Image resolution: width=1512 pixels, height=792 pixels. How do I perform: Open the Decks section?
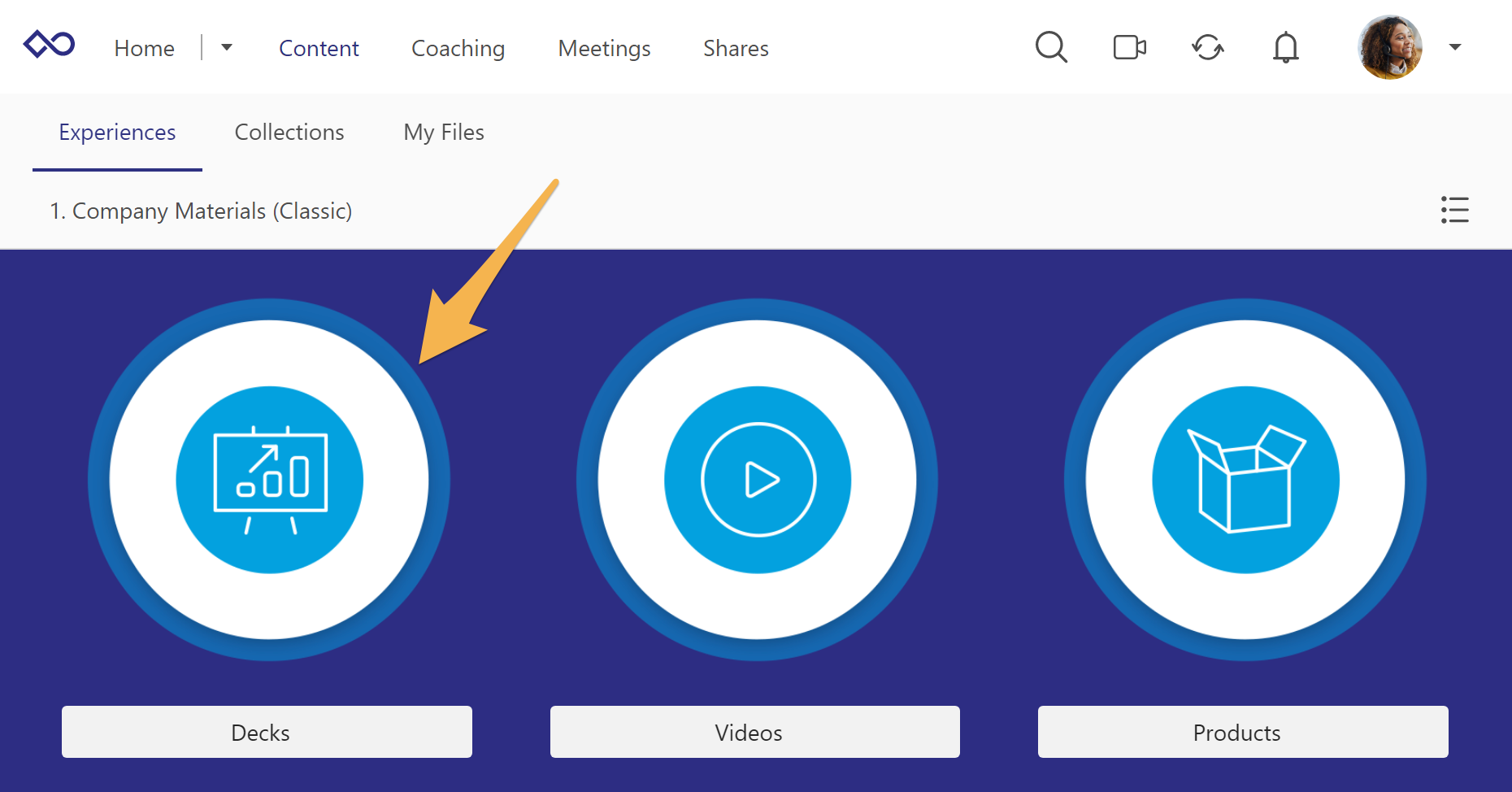pyautogui.click(x=267, y=732)
